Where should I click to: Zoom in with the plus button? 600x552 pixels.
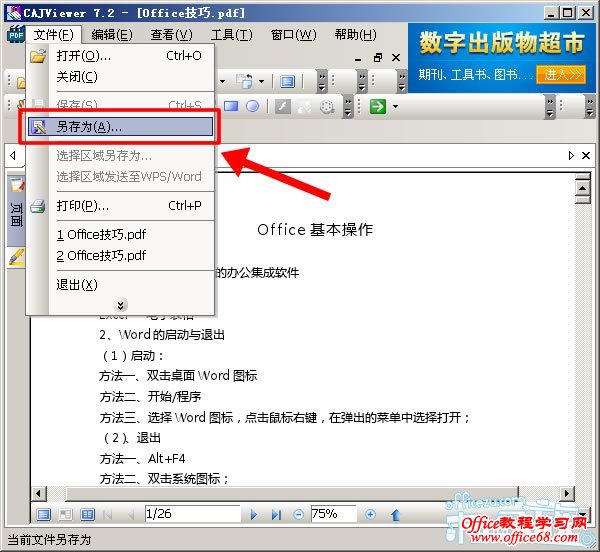[370, 515]
